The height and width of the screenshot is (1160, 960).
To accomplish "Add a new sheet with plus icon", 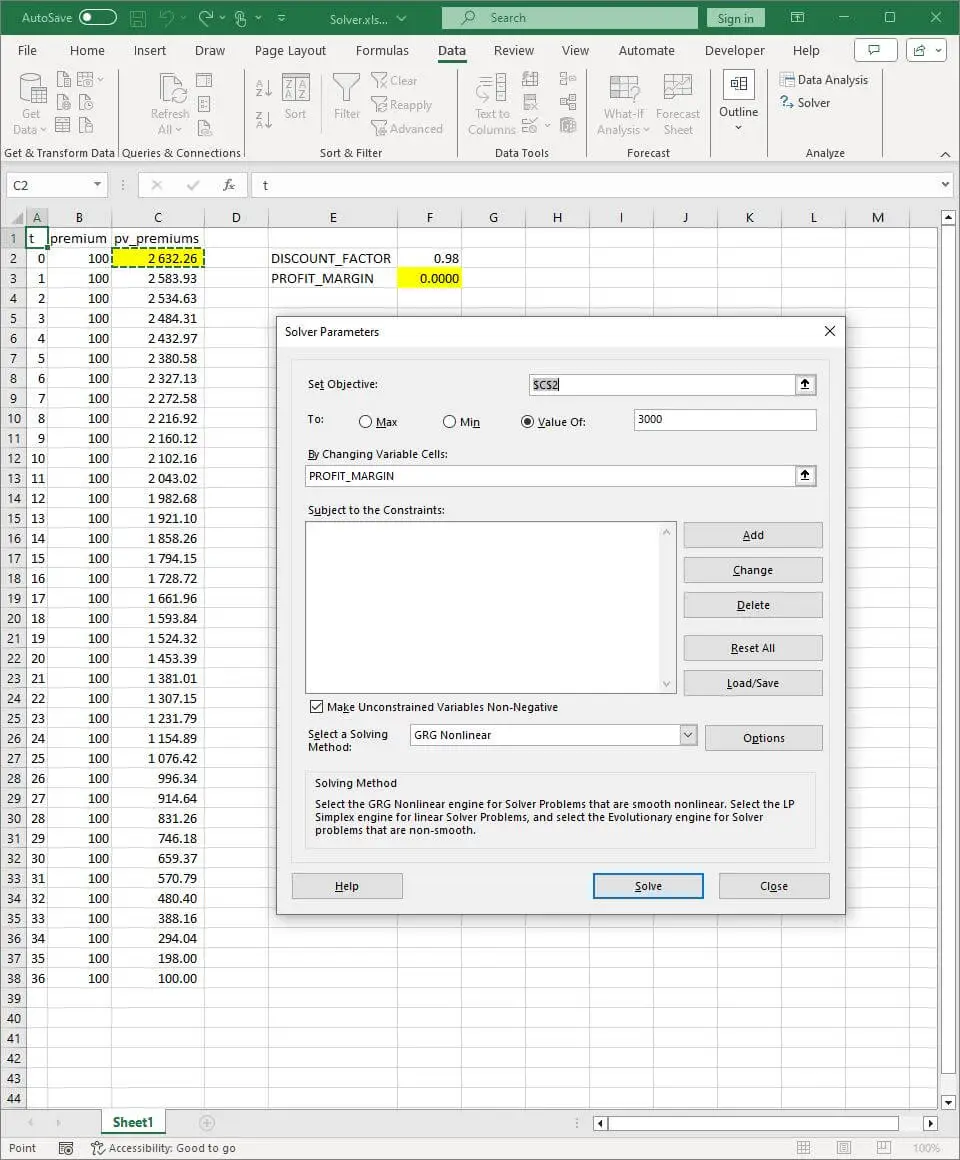I will pyautogui.click(x=207, y=1123).
